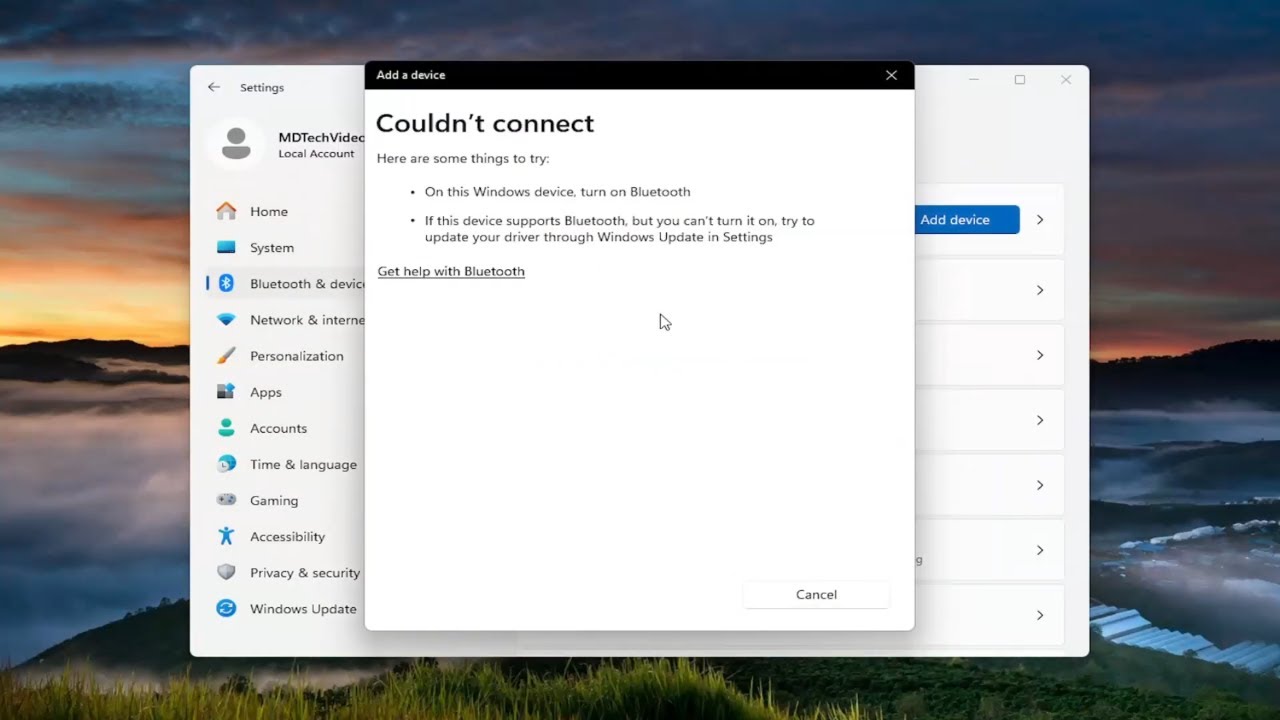This screenshot has height=720, width=1280.
Task: Click the "turn on Bluetooth" suggestion line
Action: (x=557, y=192)
